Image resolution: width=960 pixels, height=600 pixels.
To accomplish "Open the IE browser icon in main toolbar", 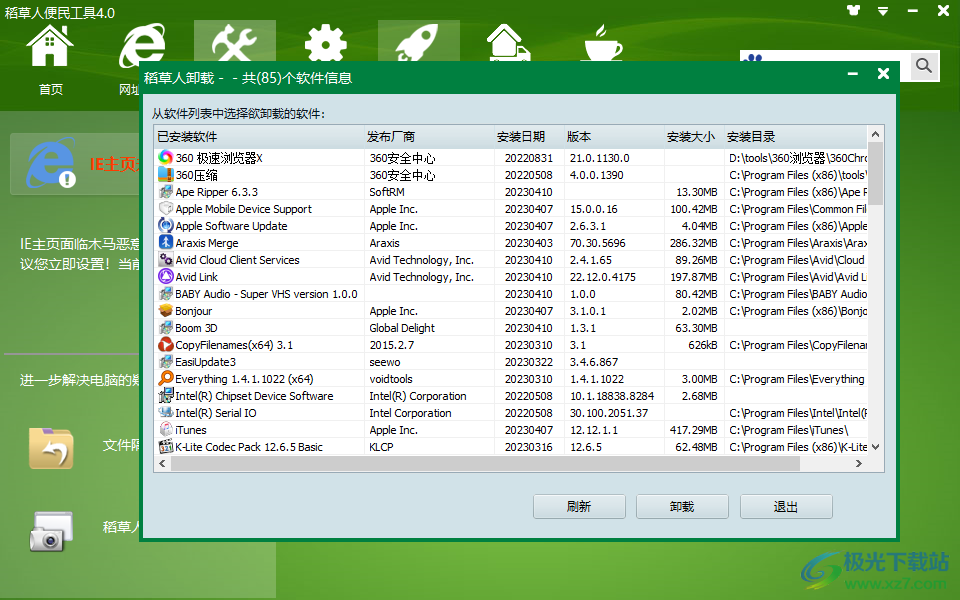I will tap(142, 44).
